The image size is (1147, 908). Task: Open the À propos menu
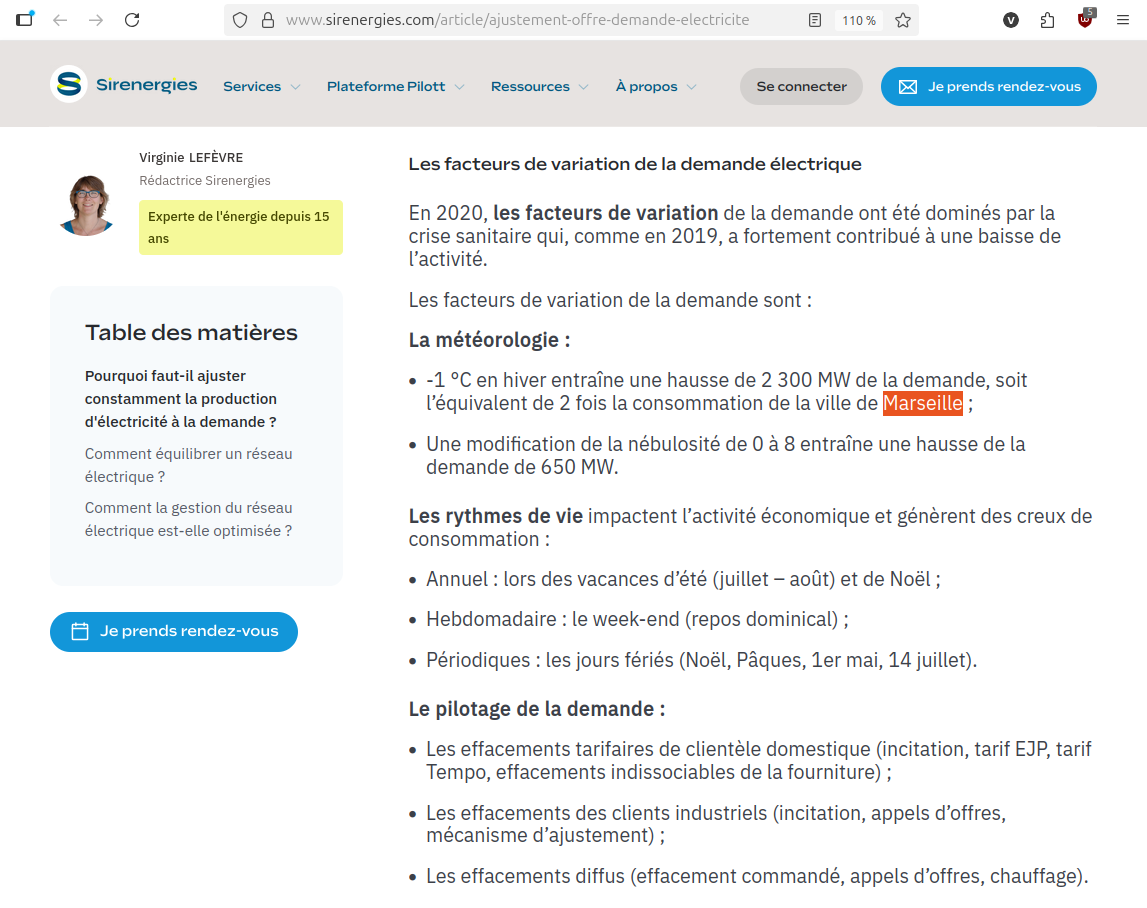click(x=655, y=87)
